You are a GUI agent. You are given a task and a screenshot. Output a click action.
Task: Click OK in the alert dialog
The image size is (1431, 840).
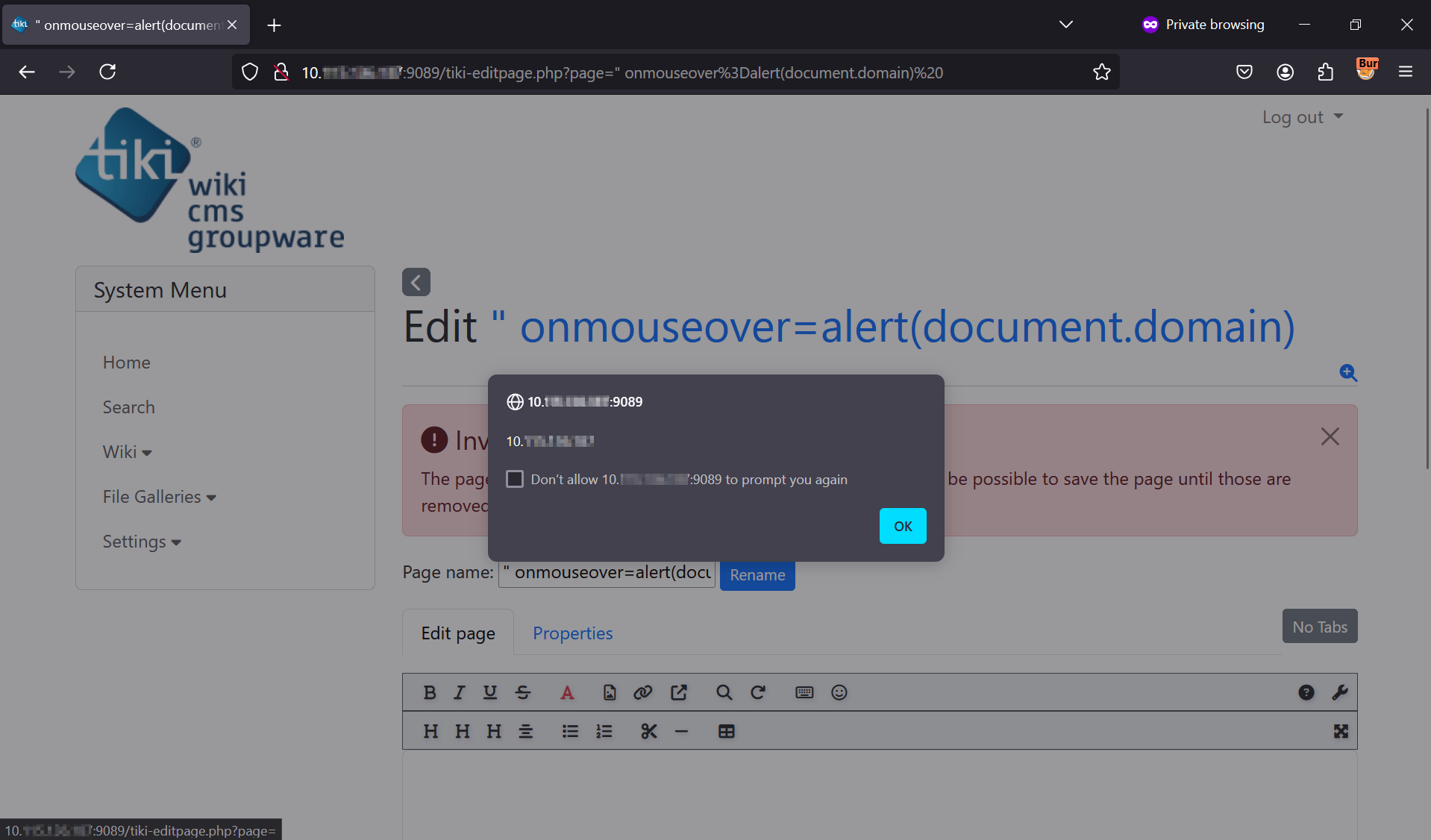pyautogui.click(x=903, y=526)
